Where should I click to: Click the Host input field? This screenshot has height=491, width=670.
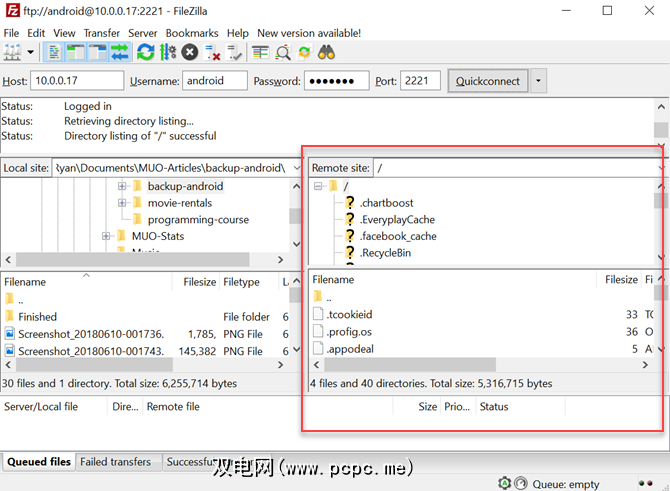pyautogui.click(x=77, y=81)
